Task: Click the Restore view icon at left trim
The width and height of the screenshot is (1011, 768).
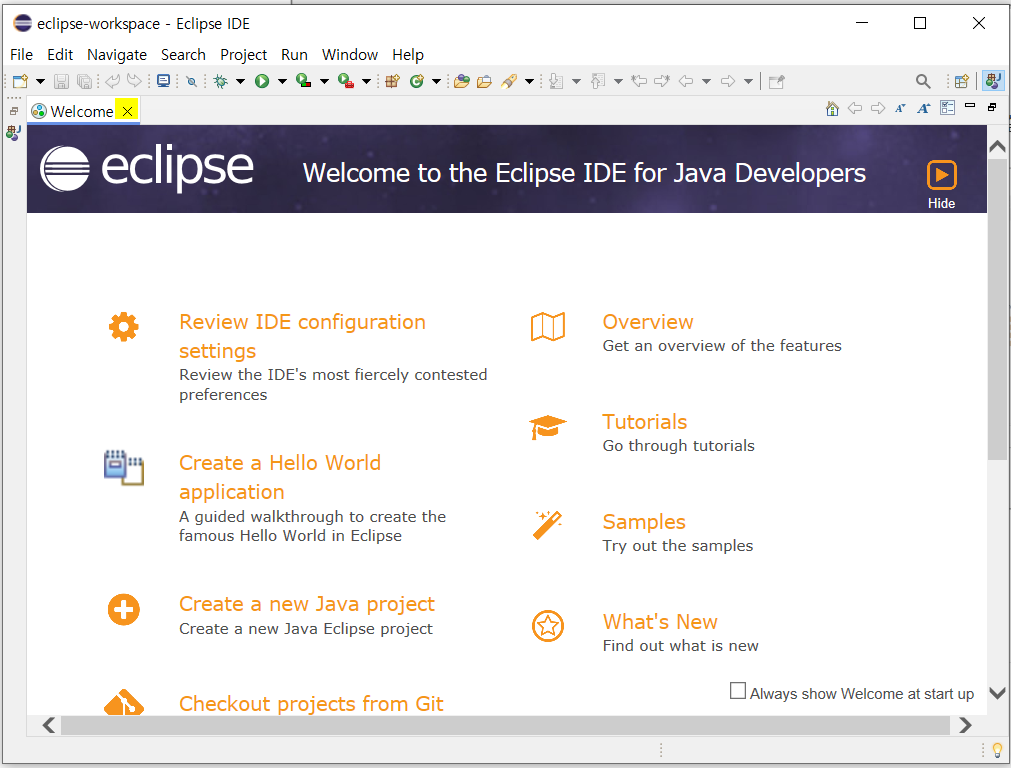Action: (x=14, y=111)
